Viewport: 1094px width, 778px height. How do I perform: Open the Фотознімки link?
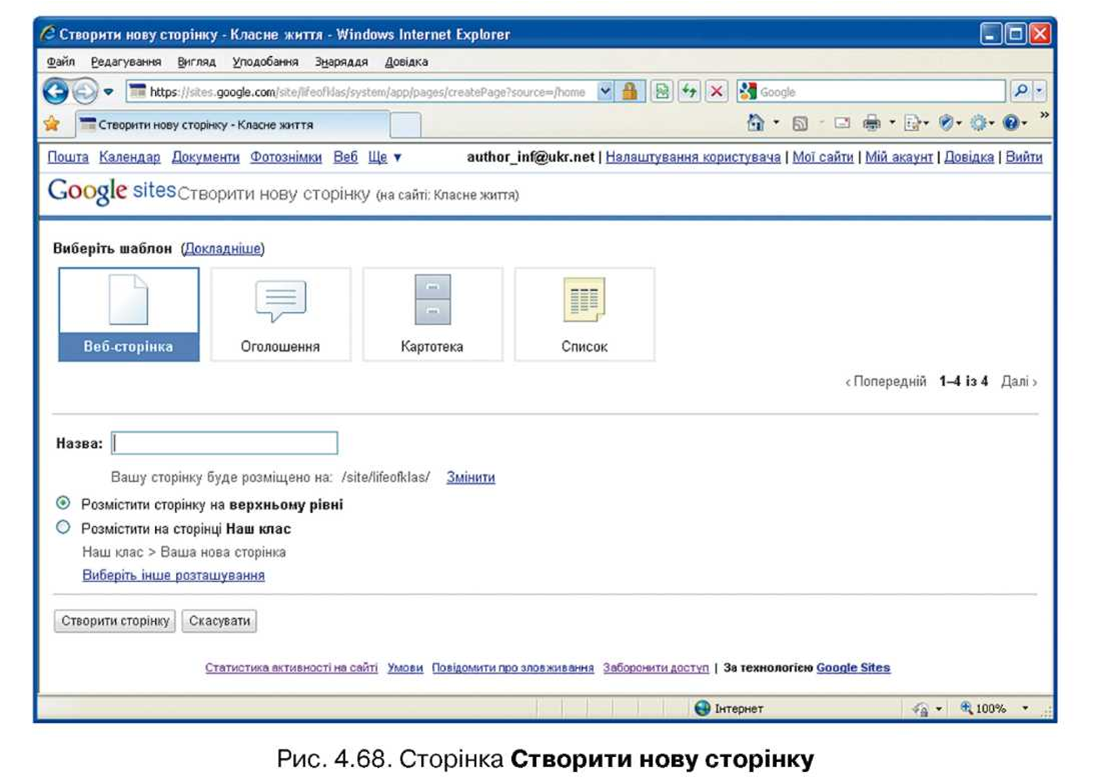coord(286,157)
